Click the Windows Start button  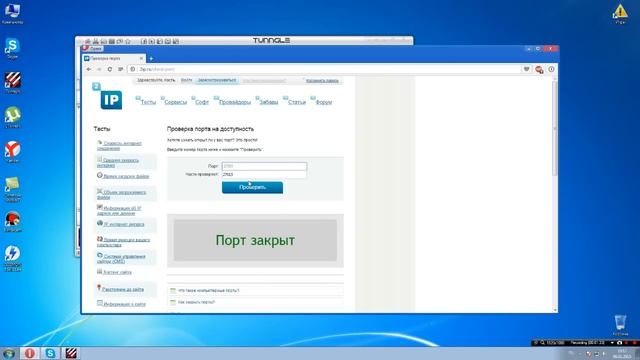(x=9, y=353)
